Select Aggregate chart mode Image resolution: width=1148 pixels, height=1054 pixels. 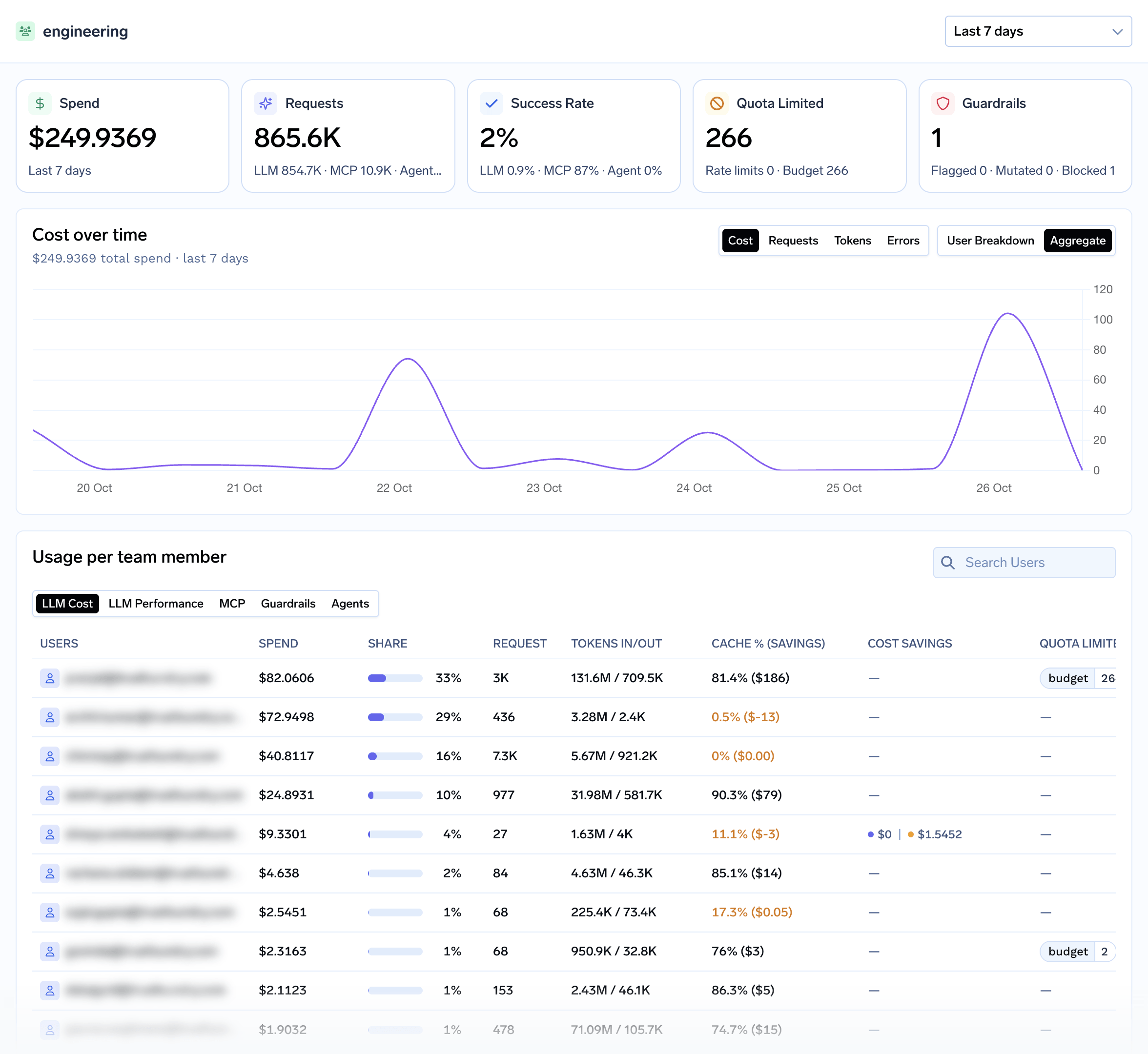[x=1077, y=241]
